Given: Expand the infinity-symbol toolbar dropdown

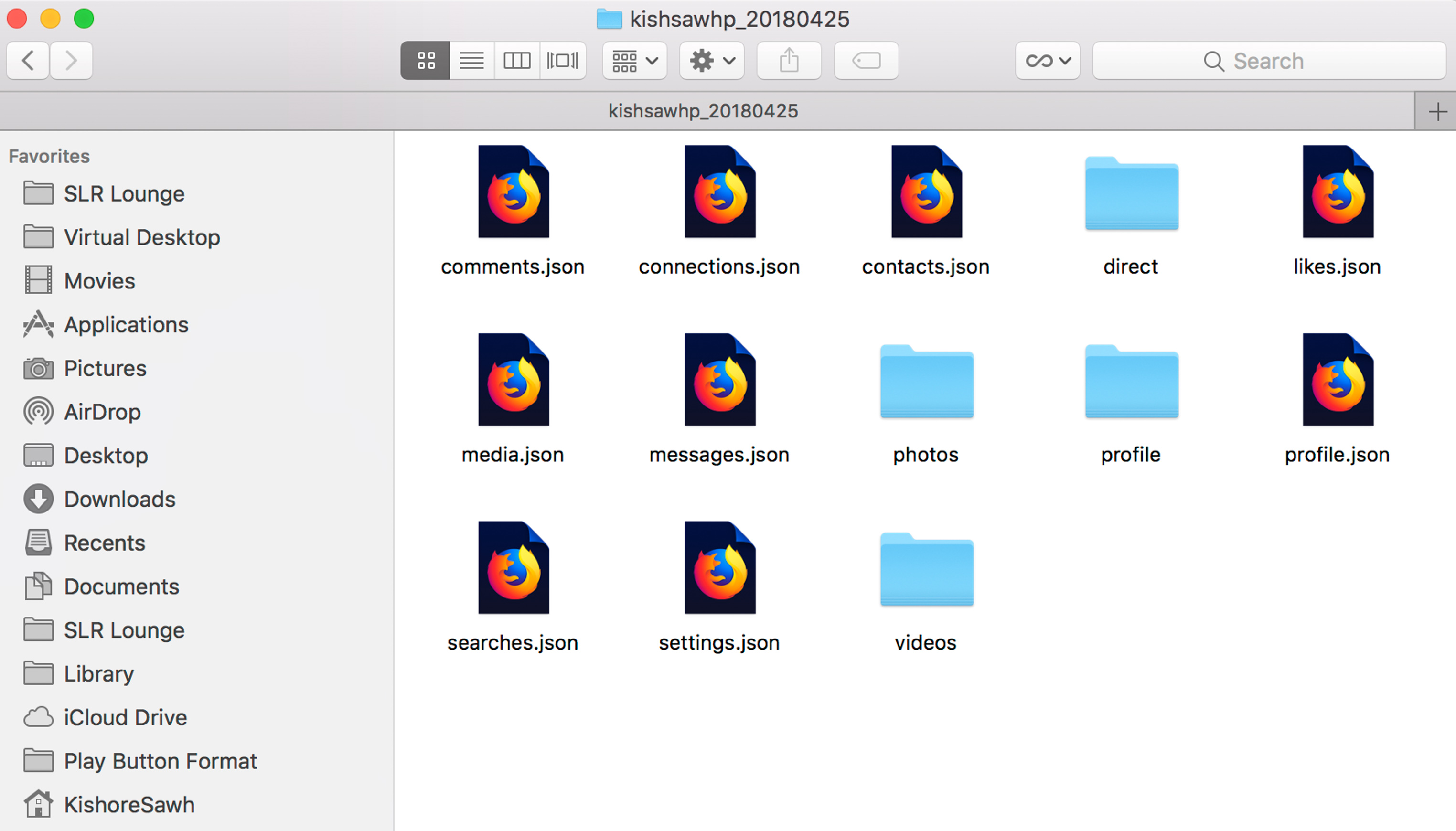Looking at the screenshot, I should tap(1048, 61).
